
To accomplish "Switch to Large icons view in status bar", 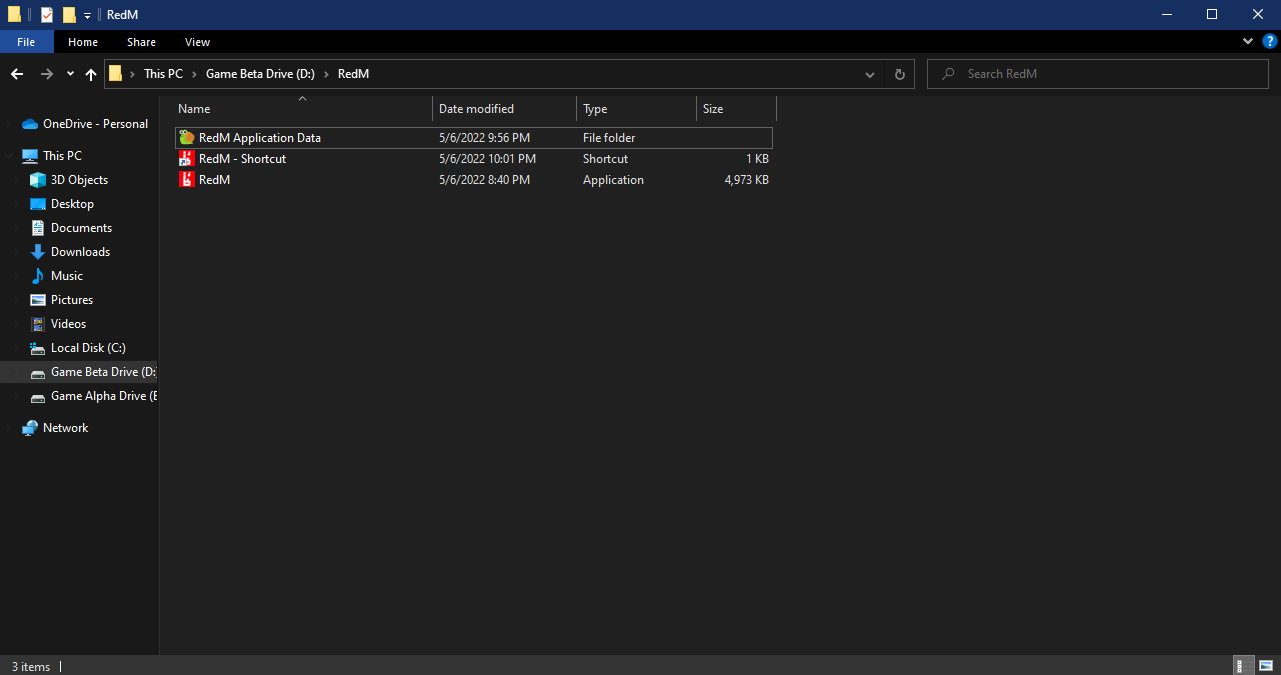I will [1266, 666].
